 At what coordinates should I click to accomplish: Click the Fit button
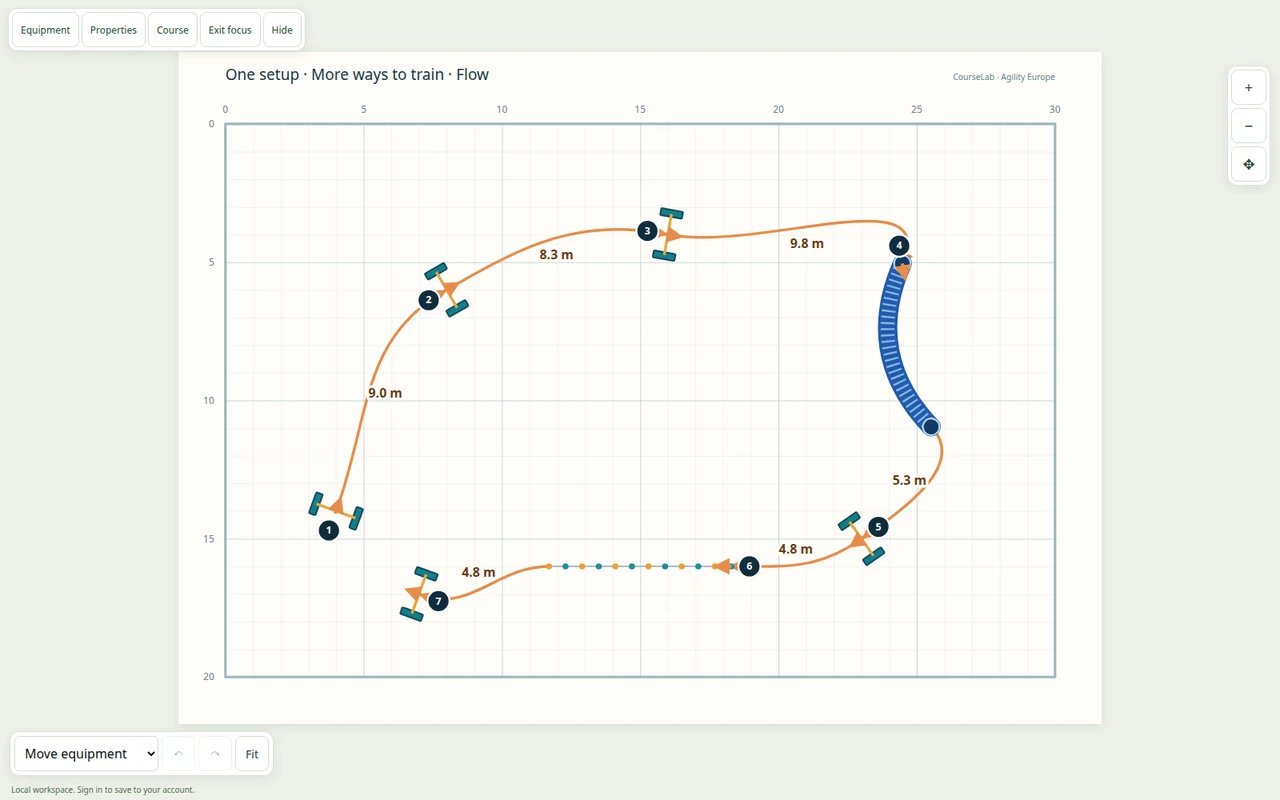(252, 754)
